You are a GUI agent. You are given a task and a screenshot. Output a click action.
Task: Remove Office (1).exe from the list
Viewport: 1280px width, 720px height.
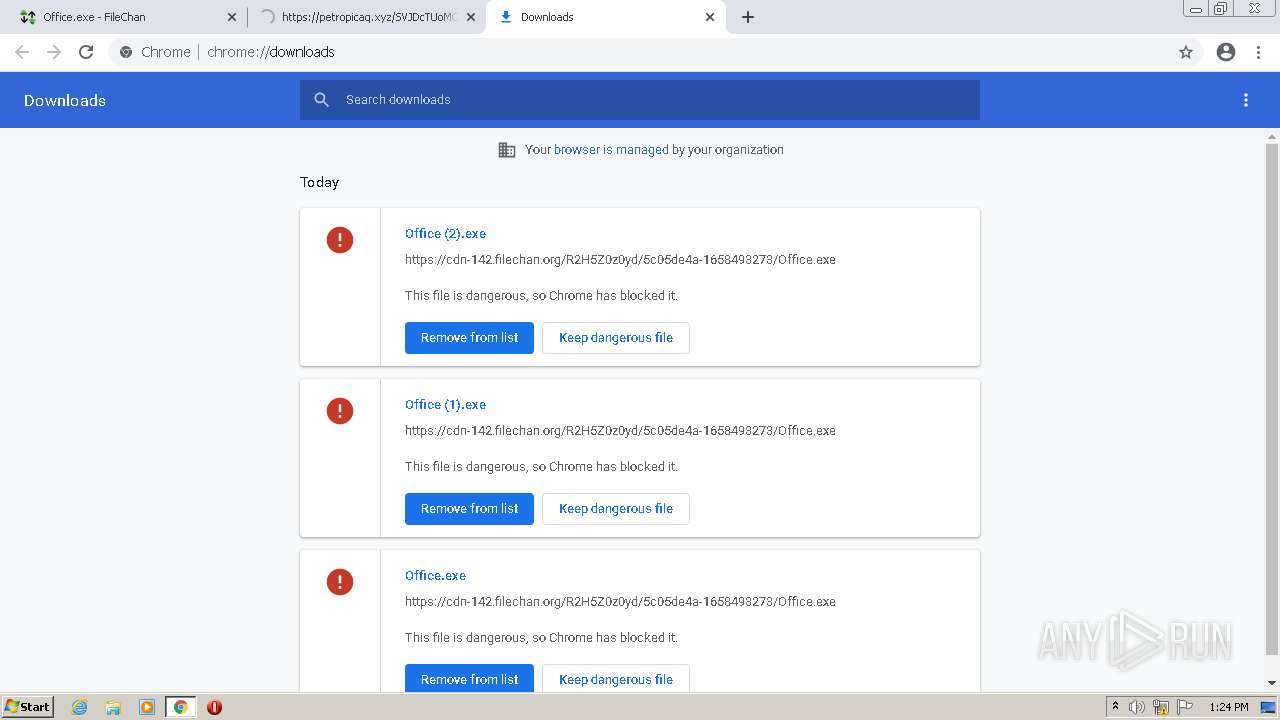pyautogui.click(x=469, y=509)
